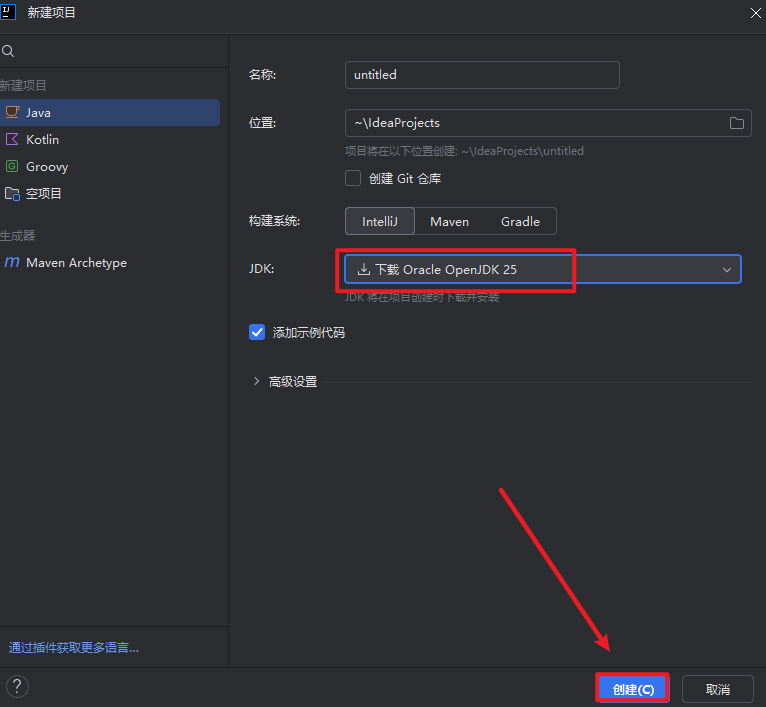Uncheck the 添加示例代码 checkbox

(257, 332)
